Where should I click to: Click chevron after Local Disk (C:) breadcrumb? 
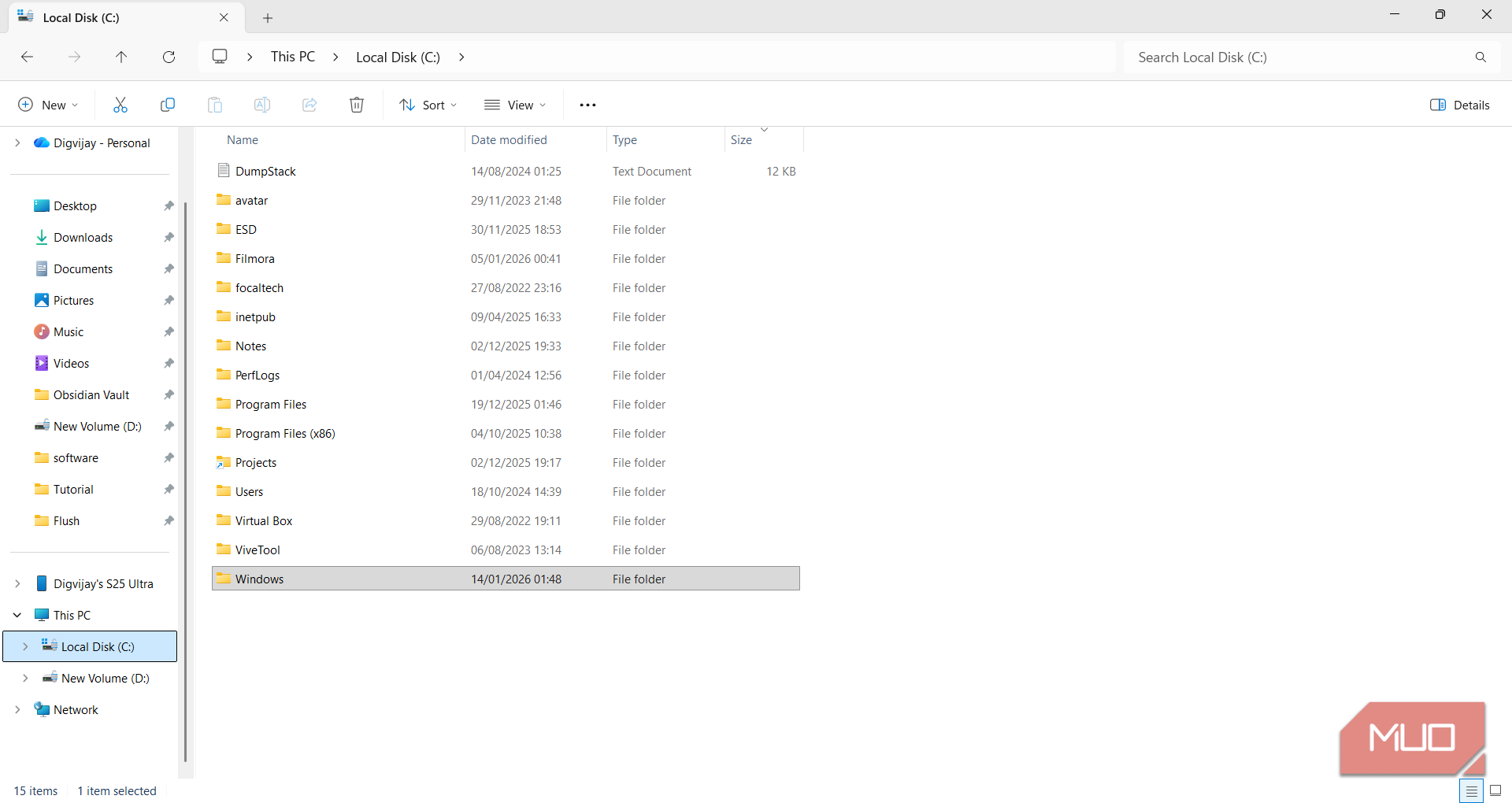(x=461, y=57)
